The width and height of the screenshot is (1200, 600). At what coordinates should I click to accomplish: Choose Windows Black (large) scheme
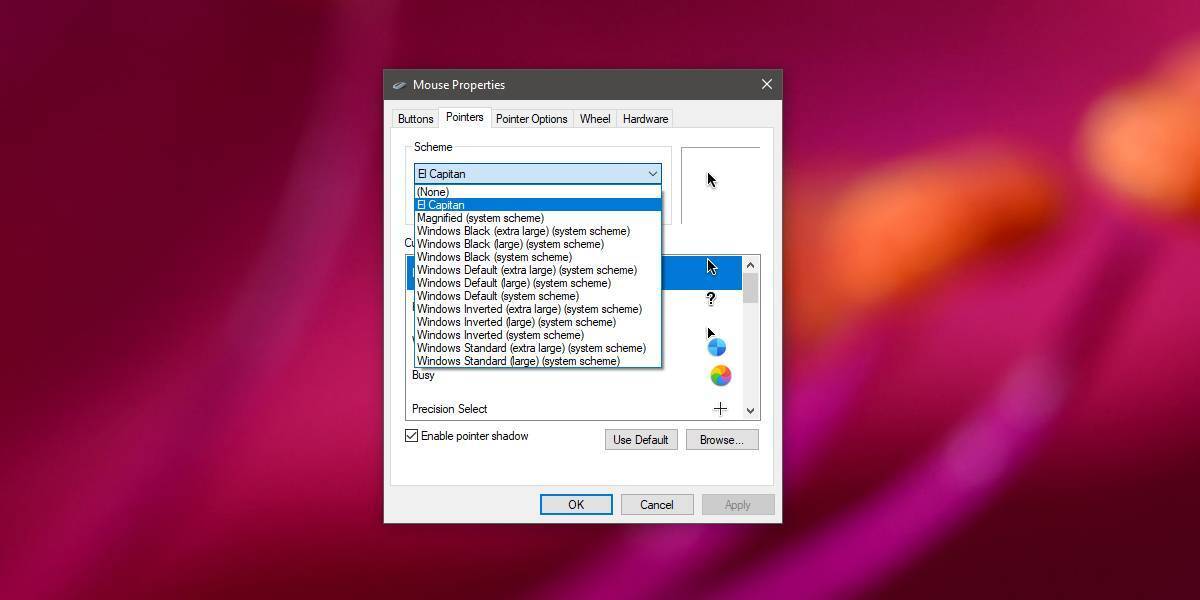coord(538,244)
